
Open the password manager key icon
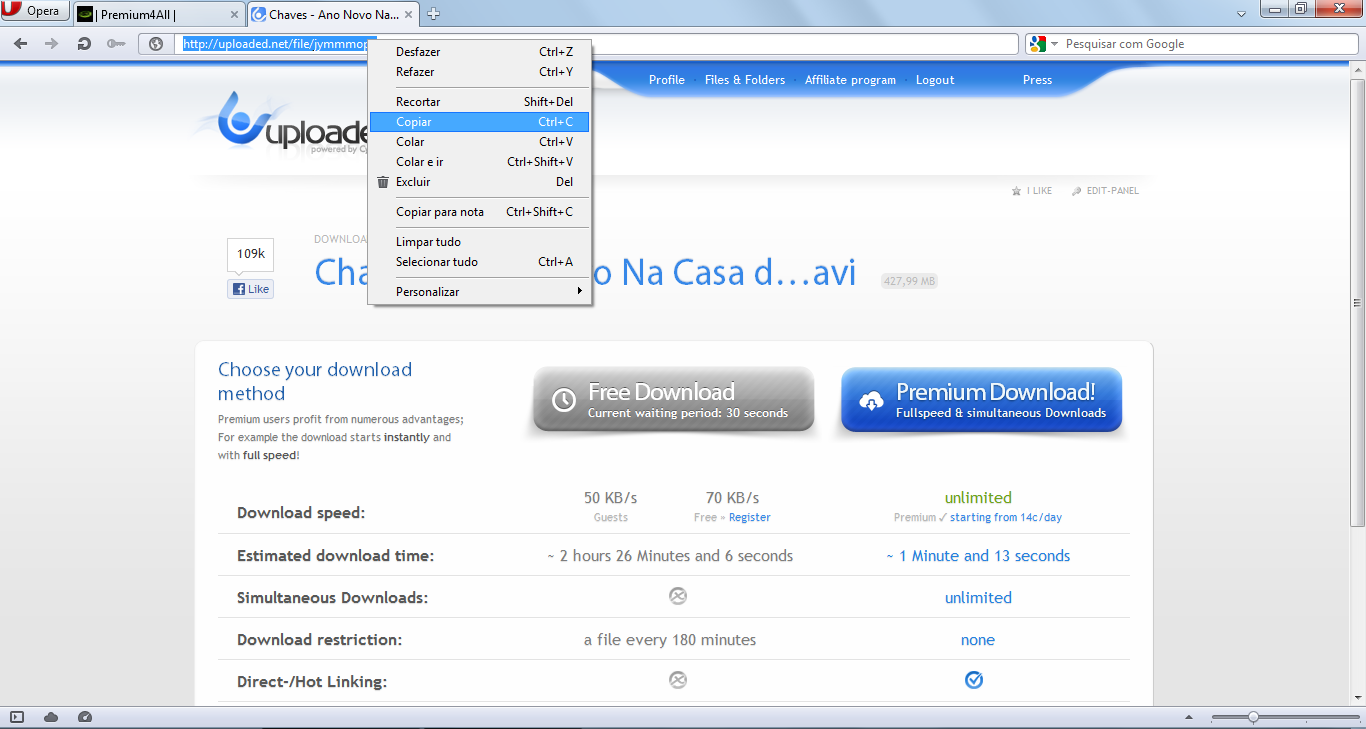coord(116,44)
